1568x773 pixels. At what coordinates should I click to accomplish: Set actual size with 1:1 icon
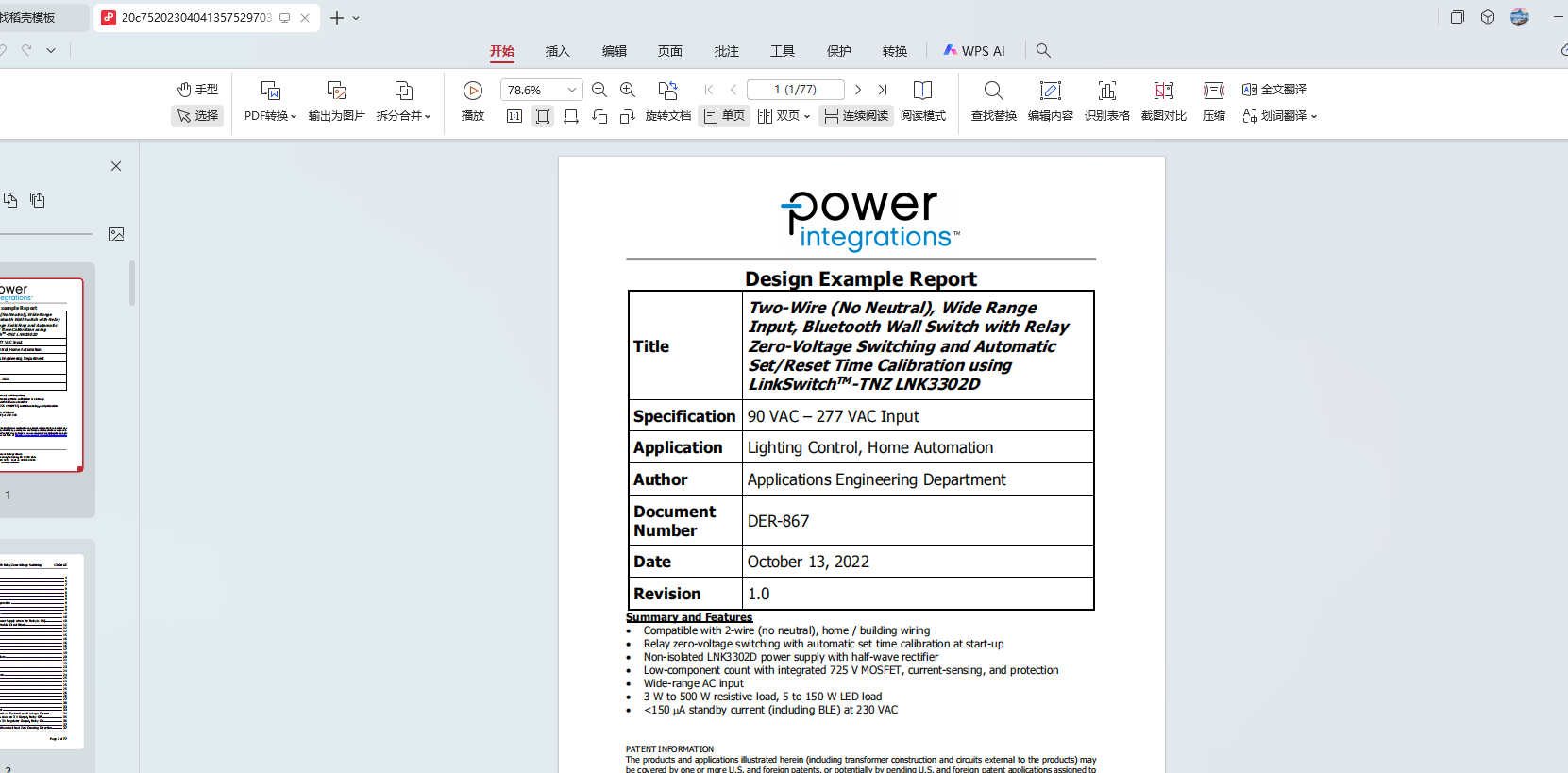click(514, 116)
